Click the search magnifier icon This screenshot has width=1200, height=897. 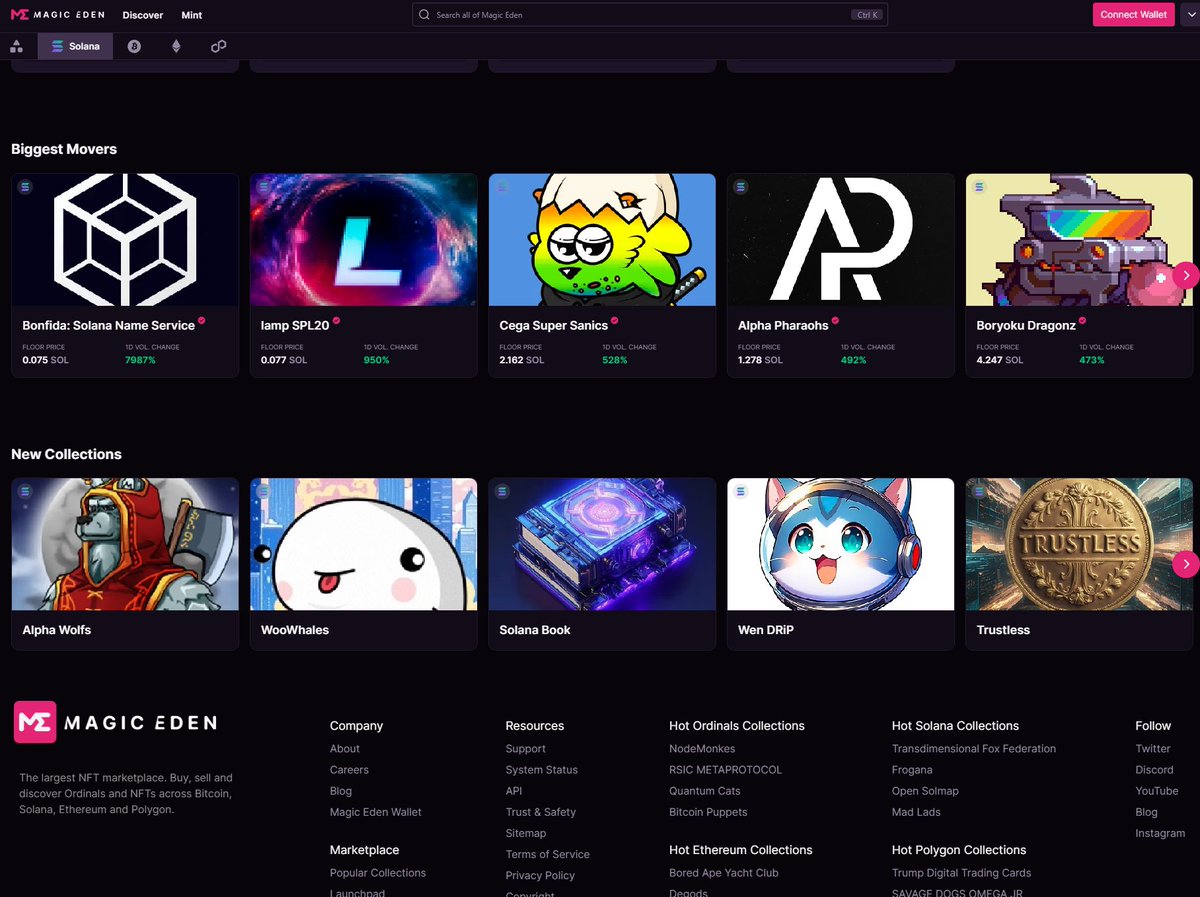coord(425,15)
